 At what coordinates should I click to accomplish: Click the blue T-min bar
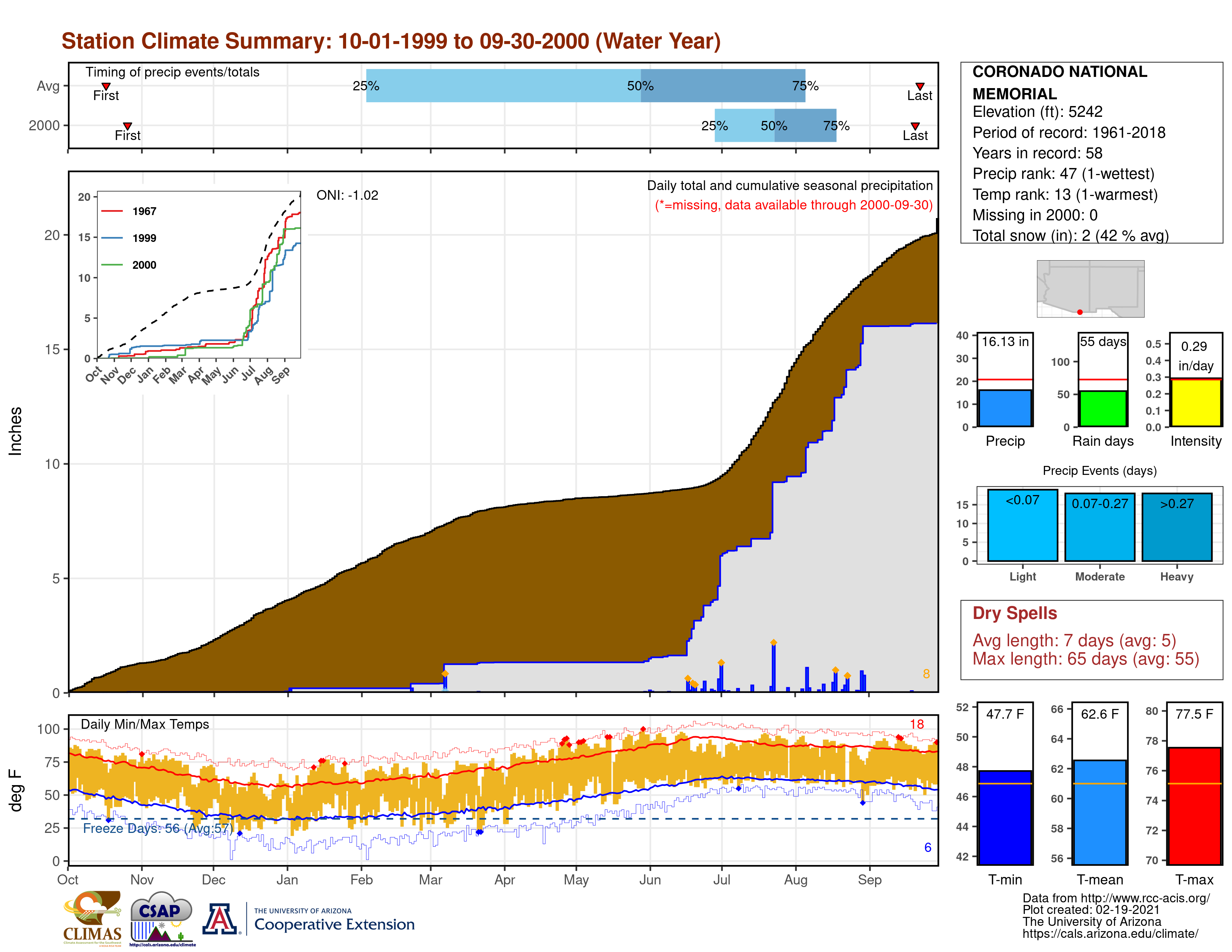(1005, 817)
